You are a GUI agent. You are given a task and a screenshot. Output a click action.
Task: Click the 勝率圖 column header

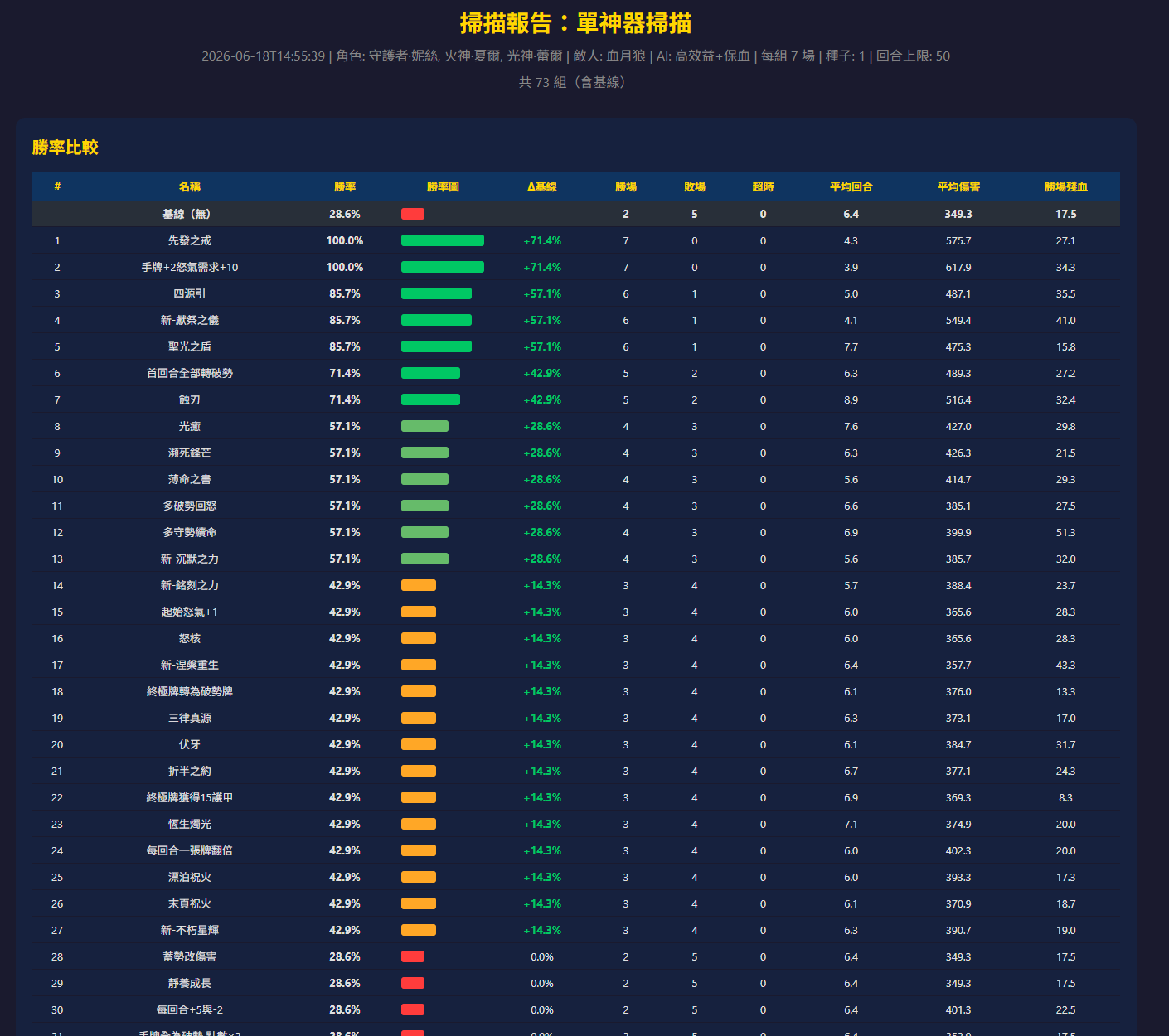[443, 186]
